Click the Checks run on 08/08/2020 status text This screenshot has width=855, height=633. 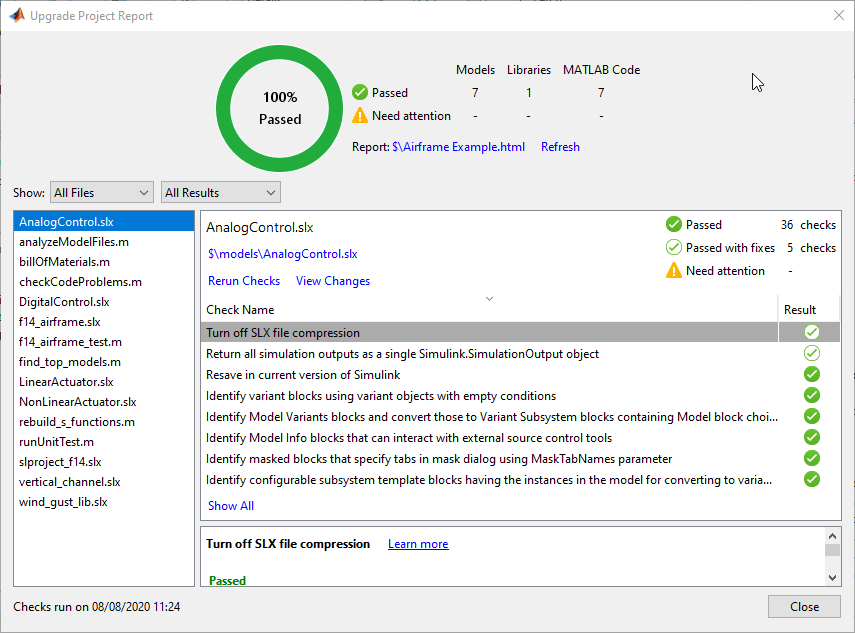(97, 607)
